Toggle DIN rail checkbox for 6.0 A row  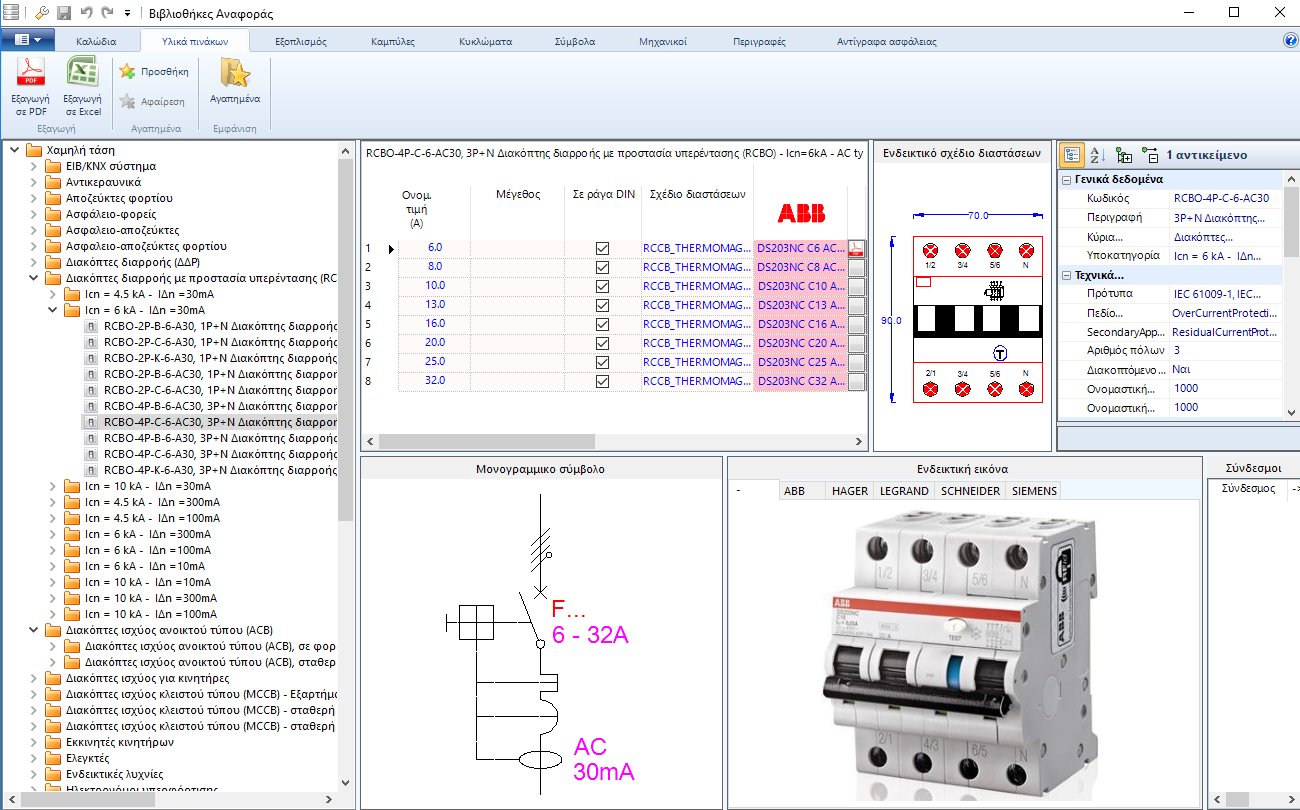(x=602, y=248)
